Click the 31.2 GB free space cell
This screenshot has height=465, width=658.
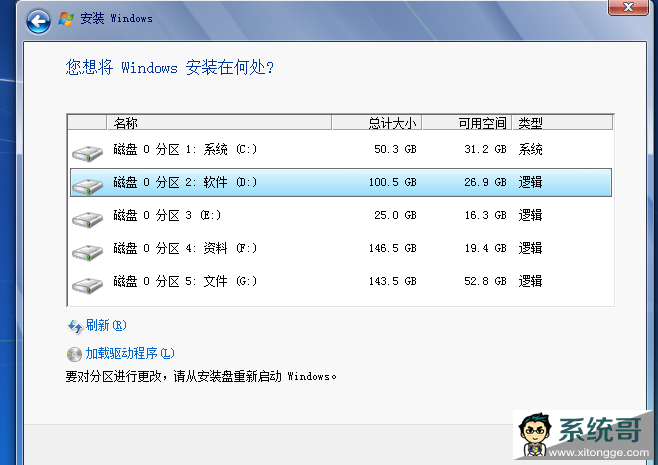(486, 149)
